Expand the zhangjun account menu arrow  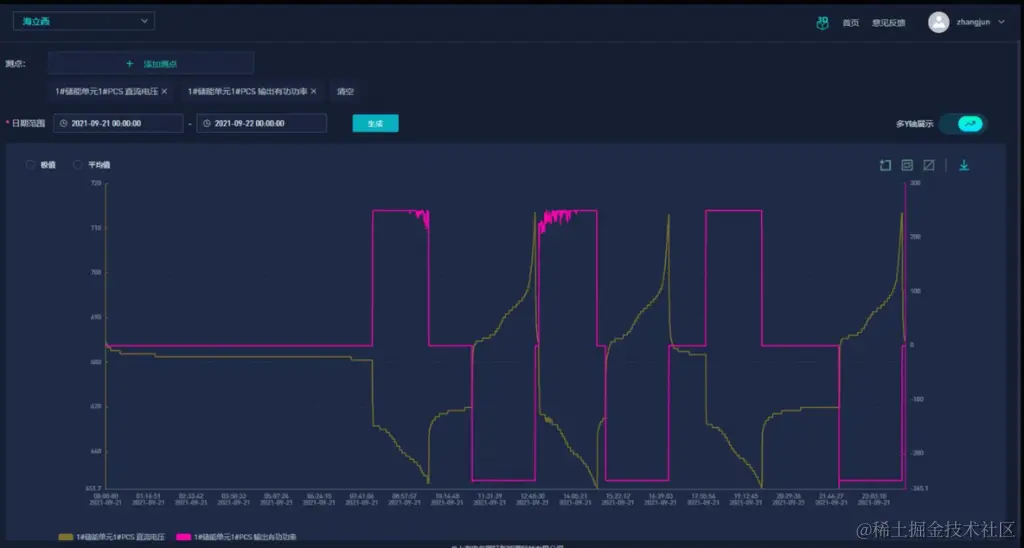pos(1001,22)
